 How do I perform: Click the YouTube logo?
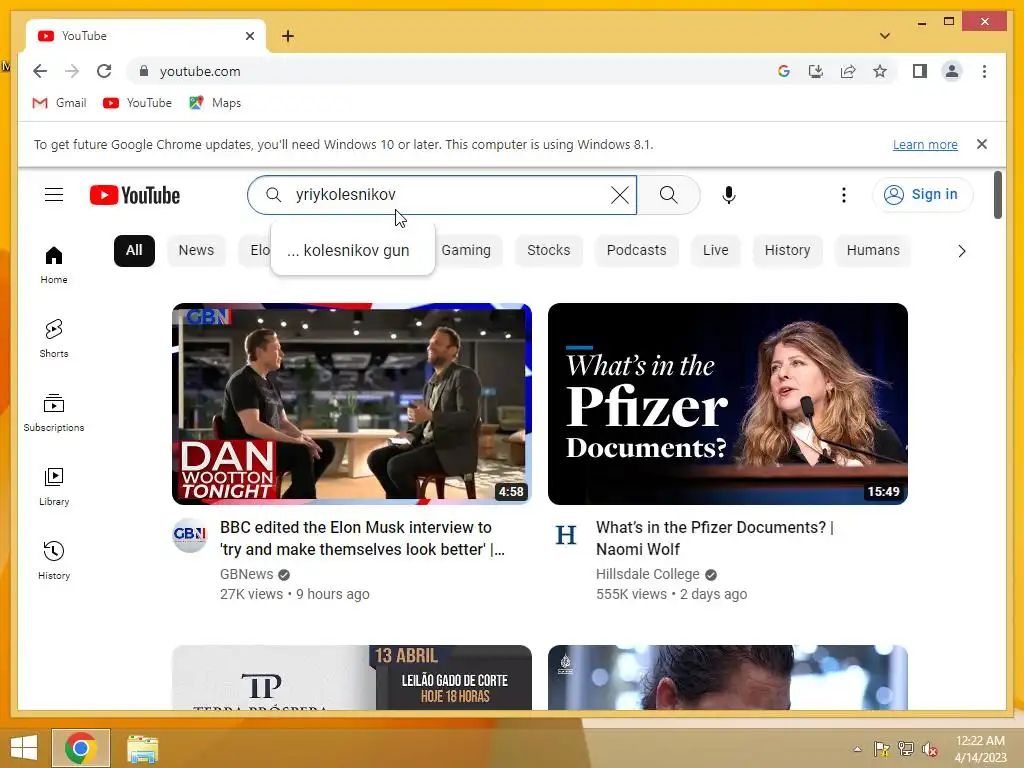point(135,195)
